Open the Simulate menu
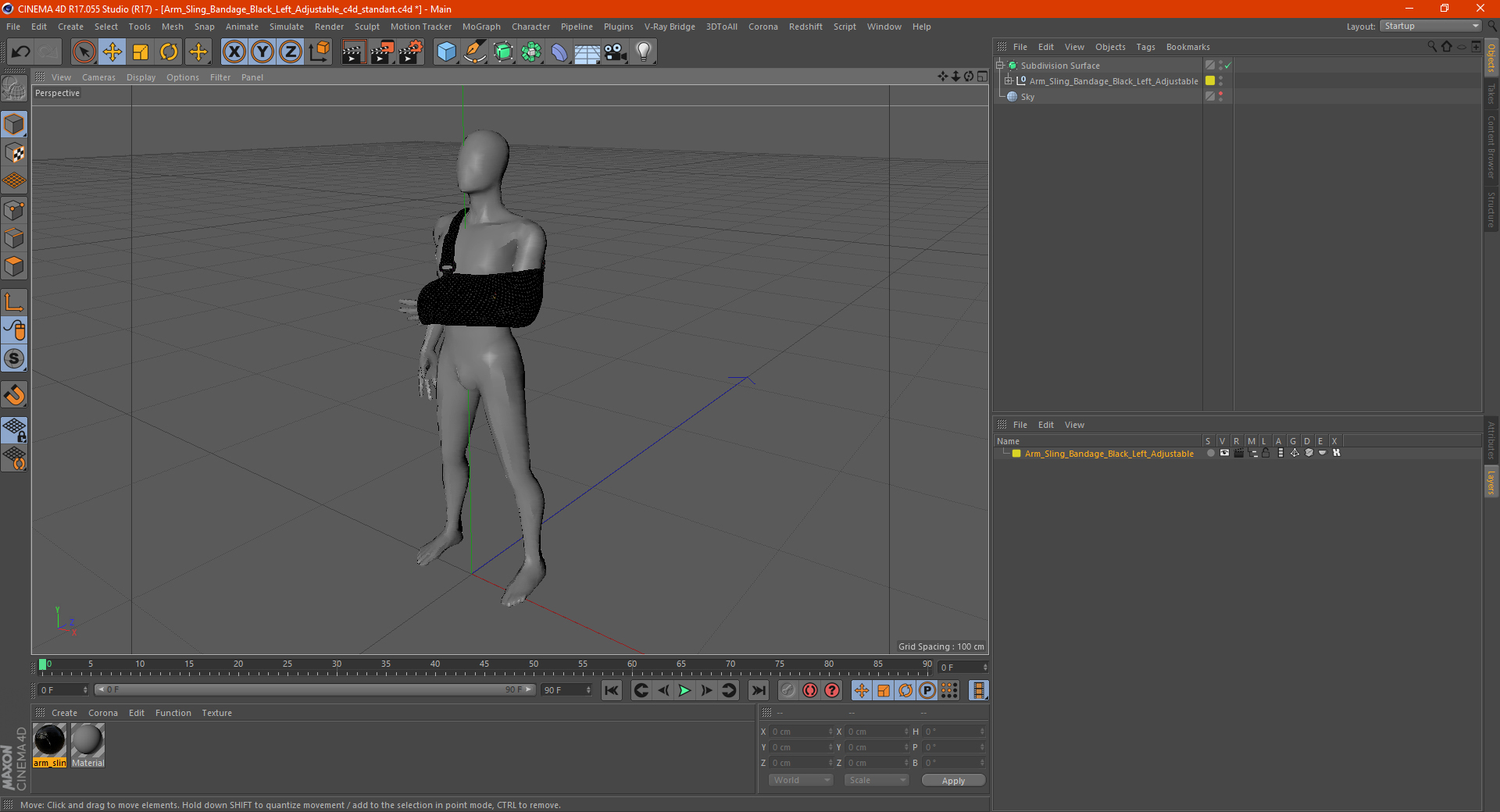The height and width of the screenshot is (812, 1500). 287,27
